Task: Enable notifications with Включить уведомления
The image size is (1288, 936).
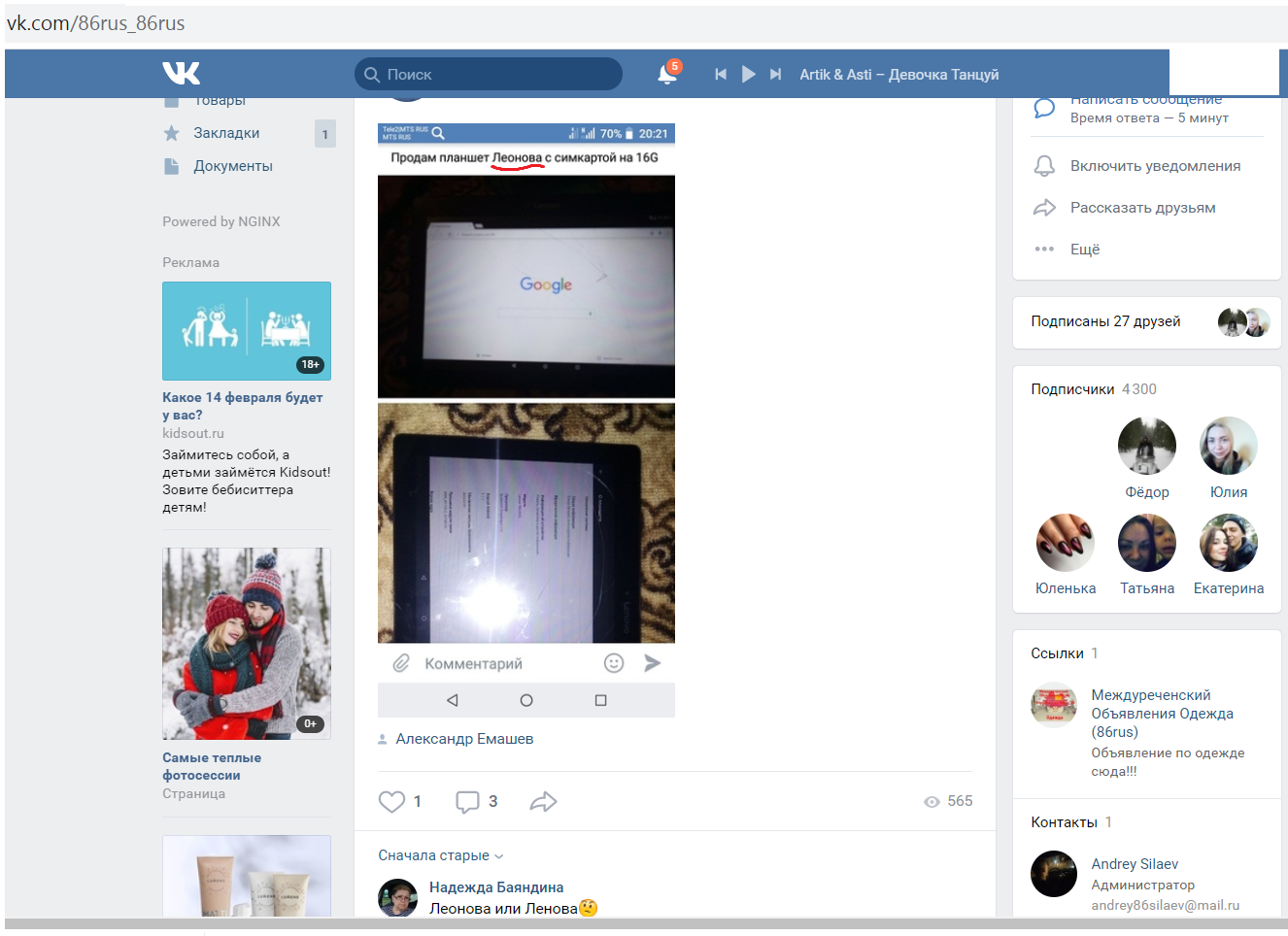Action: [1155, 166]
